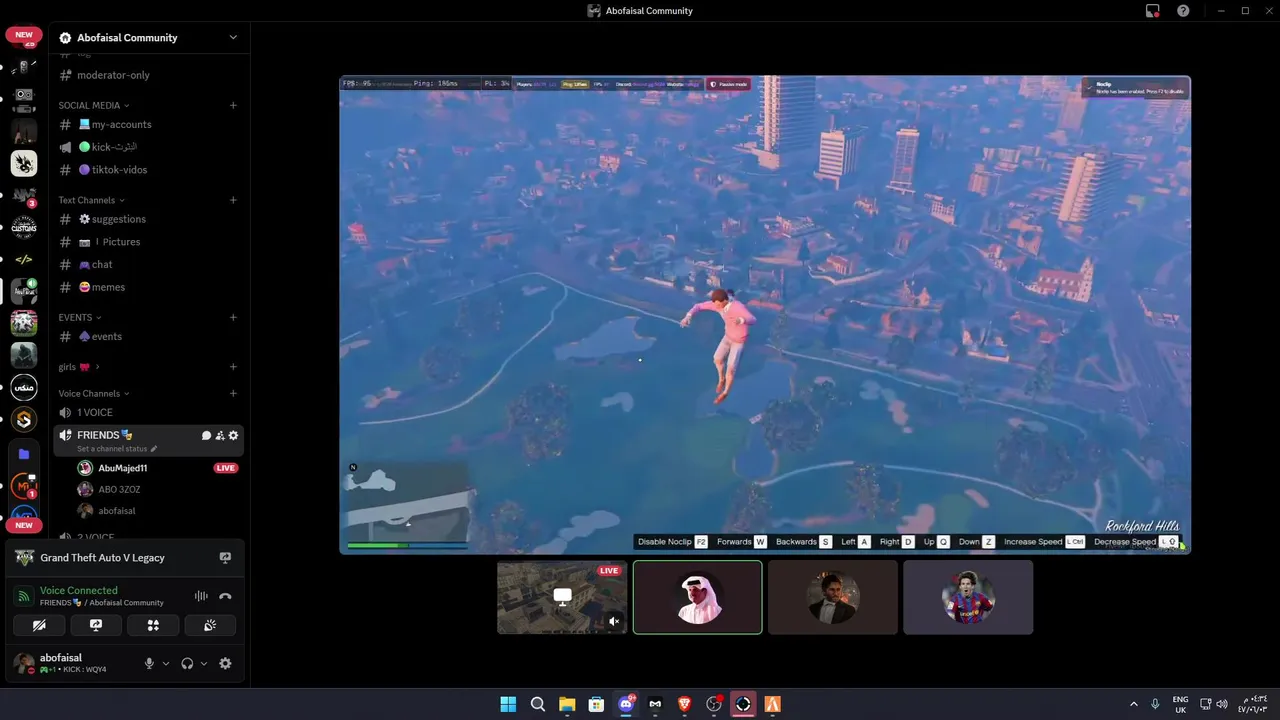Viewport: 1280px width, 720px height.
Task: Create channel in Text Channels category
Action: coord(233,200)
